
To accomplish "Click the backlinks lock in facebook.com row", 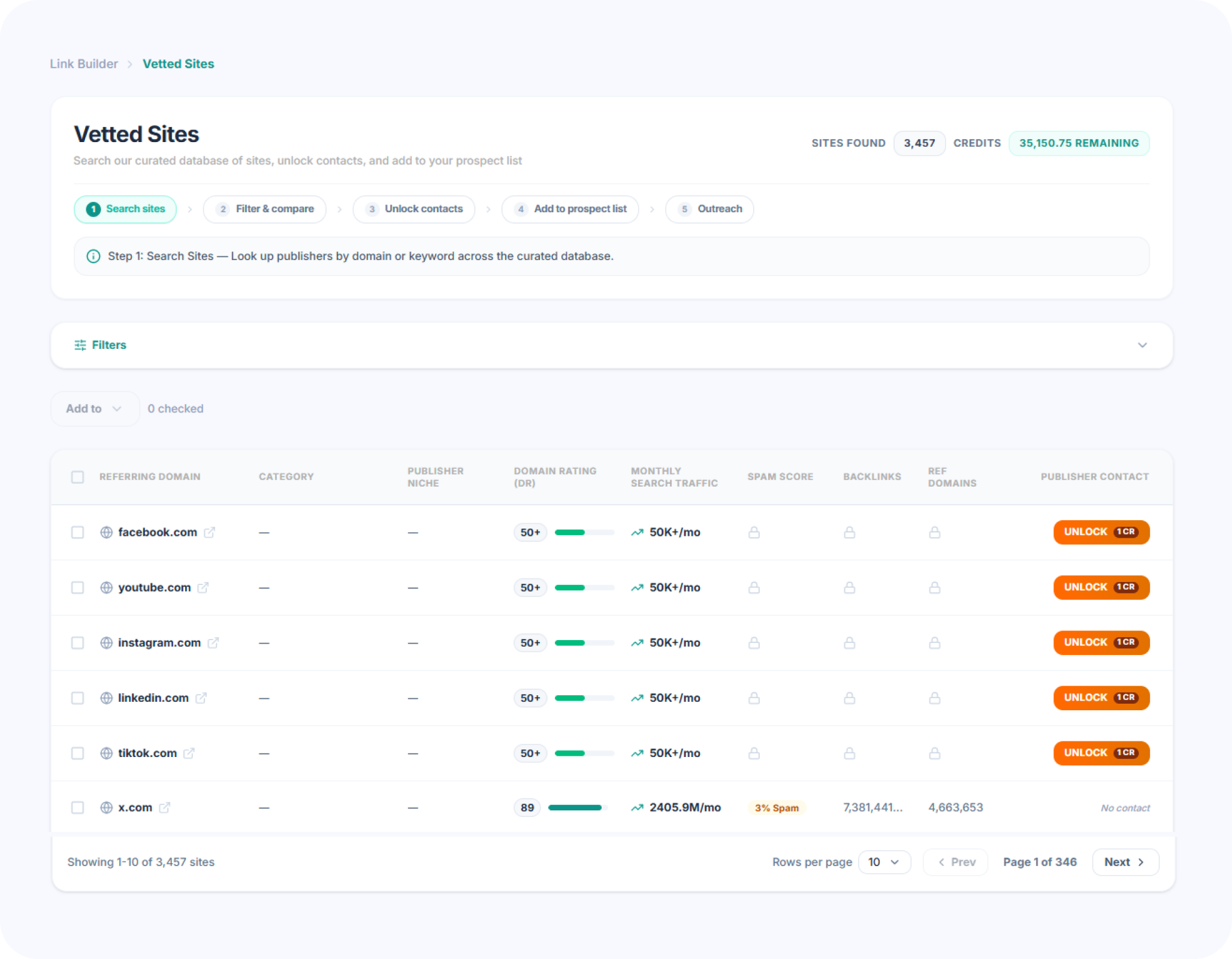I will 849,532.
